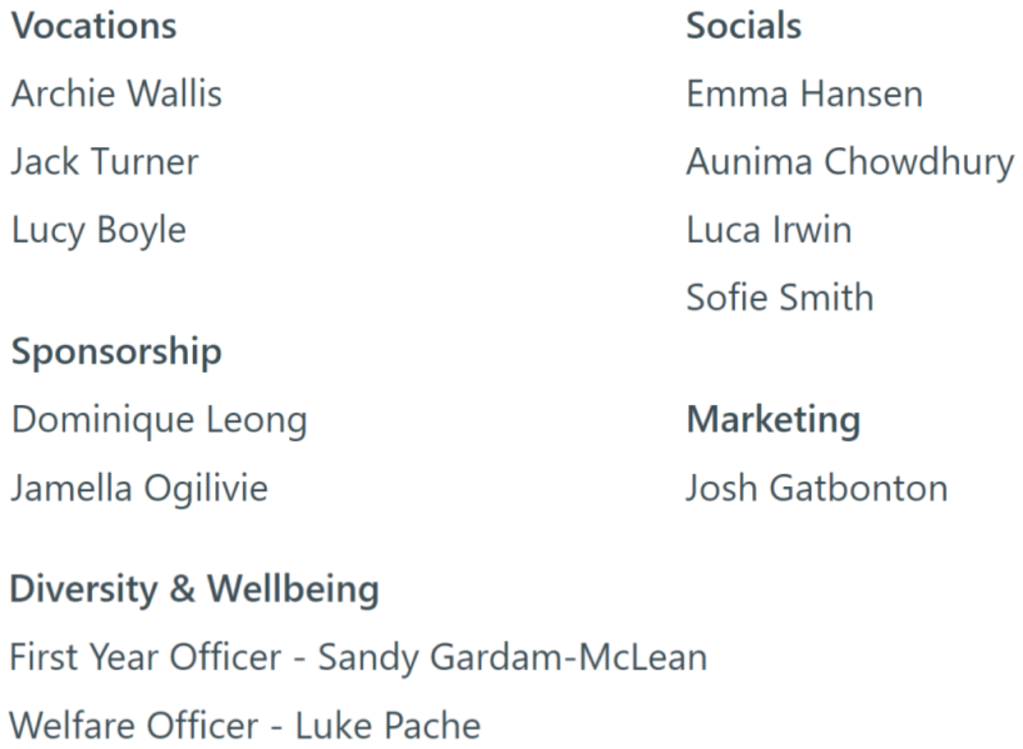
Task: Click the First Year Officer role label
Action: (146, 658)
